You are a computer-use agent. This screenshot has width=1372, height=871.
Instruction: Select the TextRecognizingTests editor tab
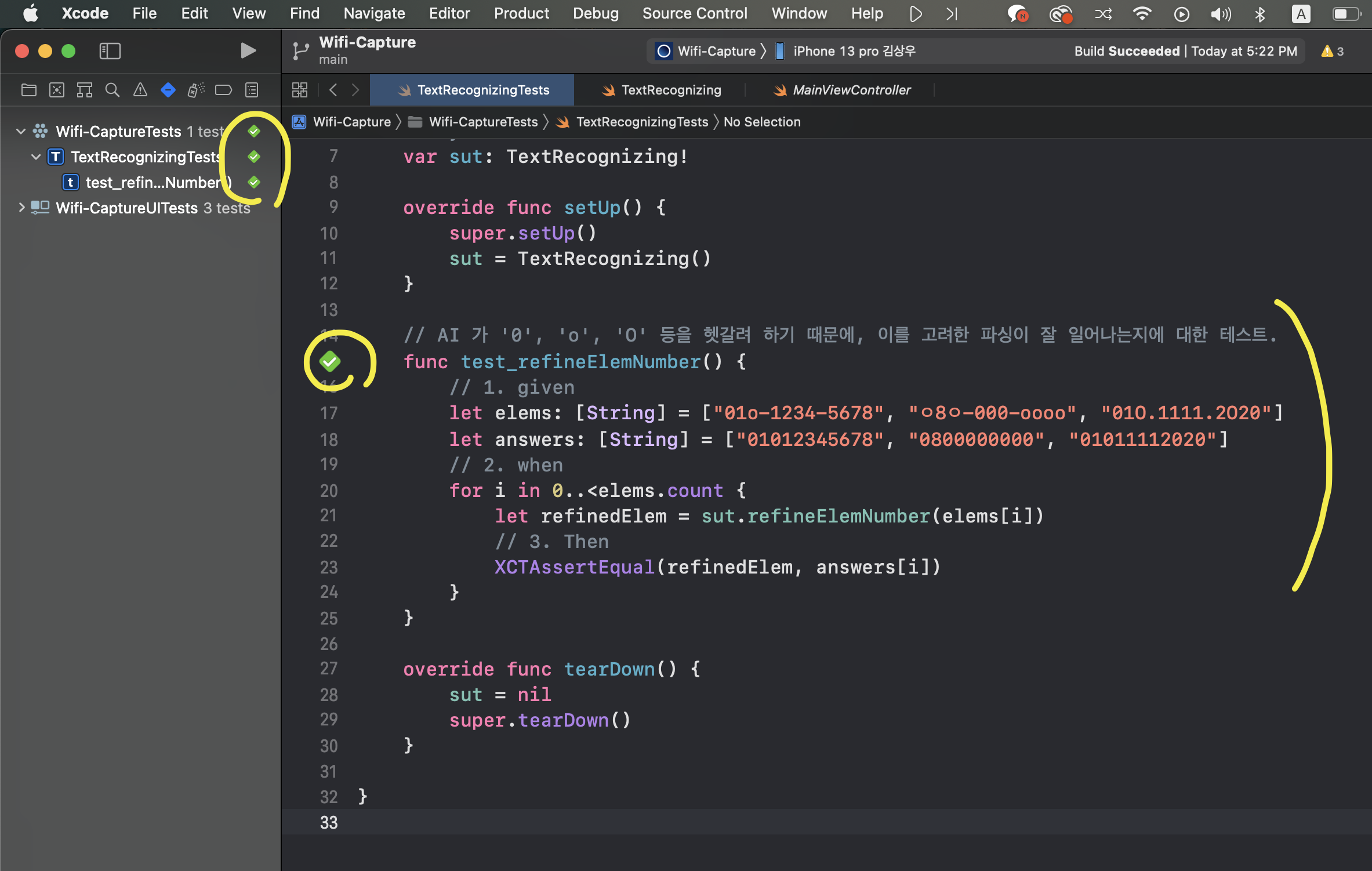coord(473,90)
